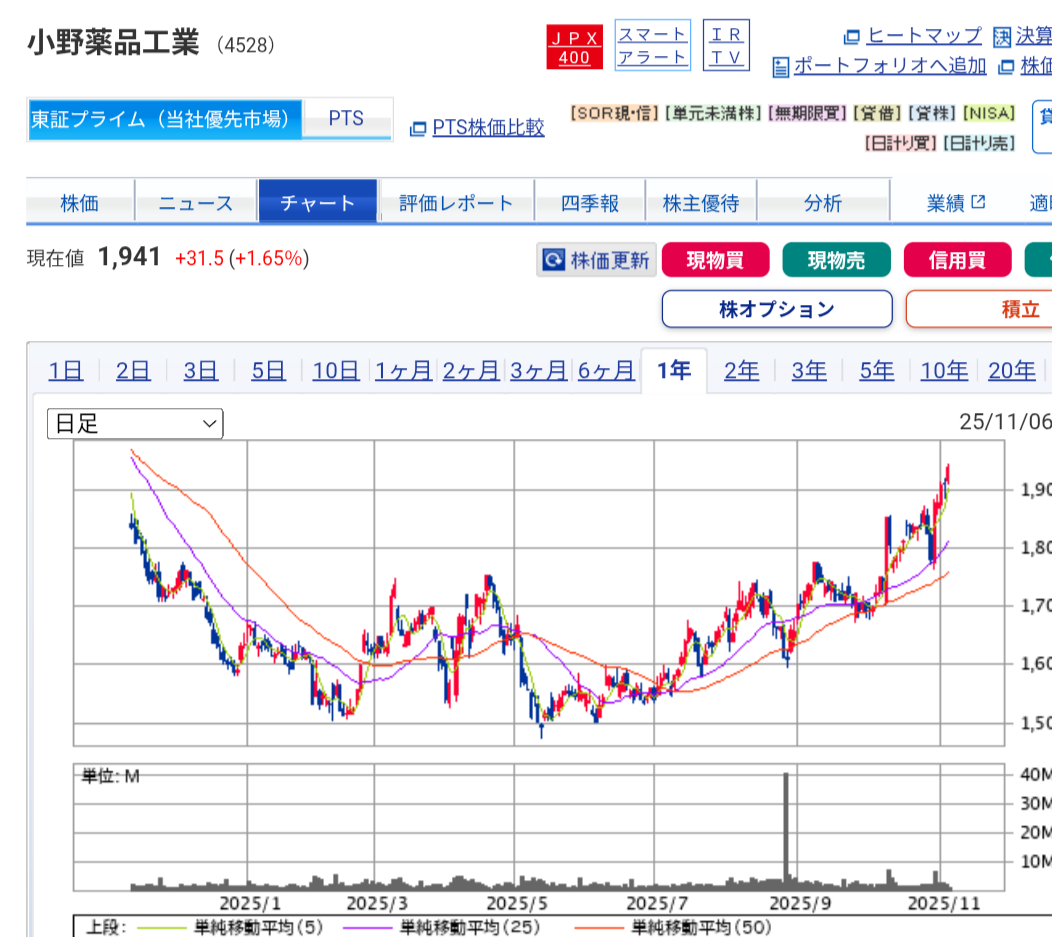
Task: Click the refresh arrow icon in 株価更新
Action: click(x=554, y=260)
